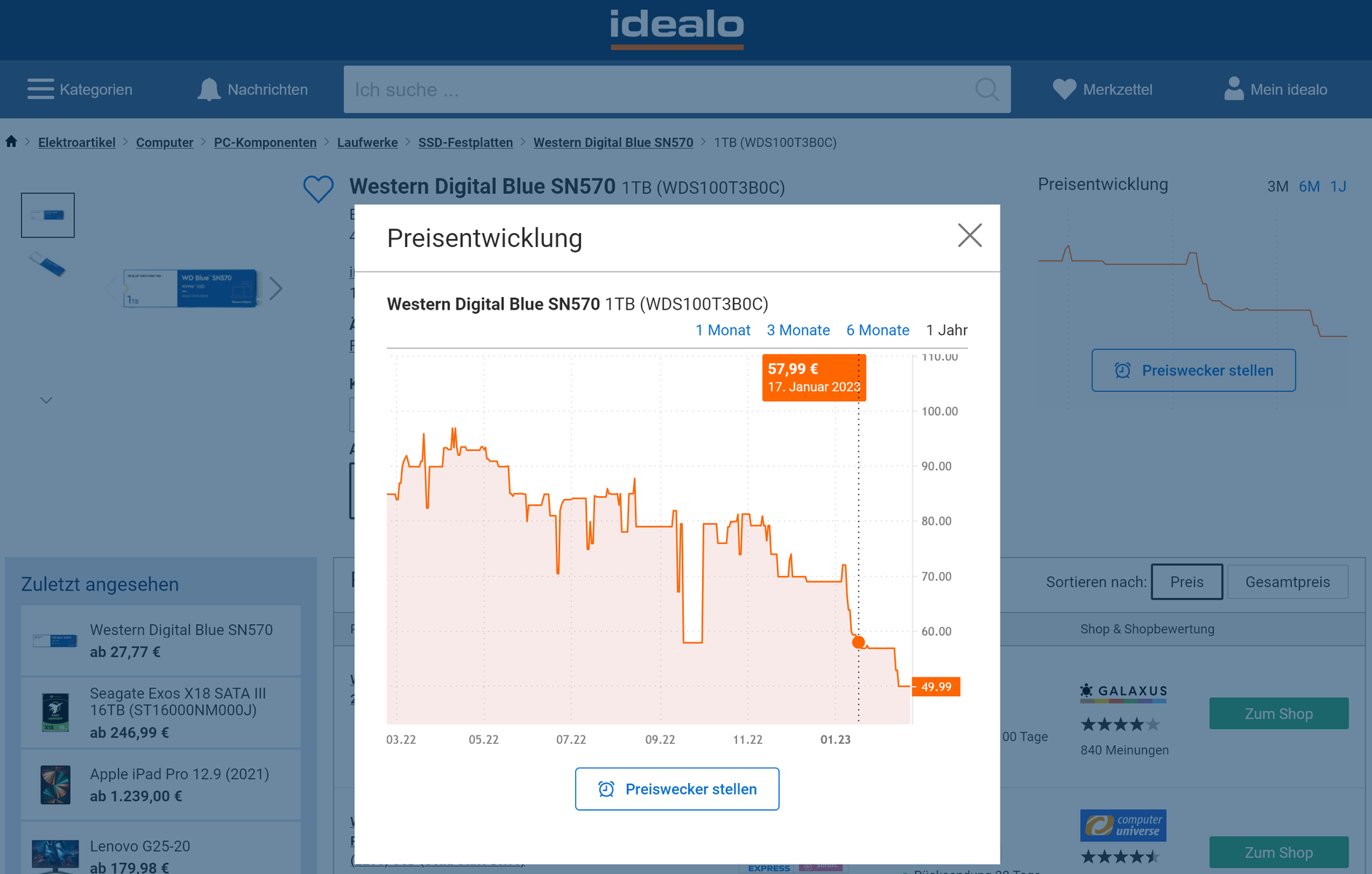Click the home breadcrumb icon

[x=12, y=141]
